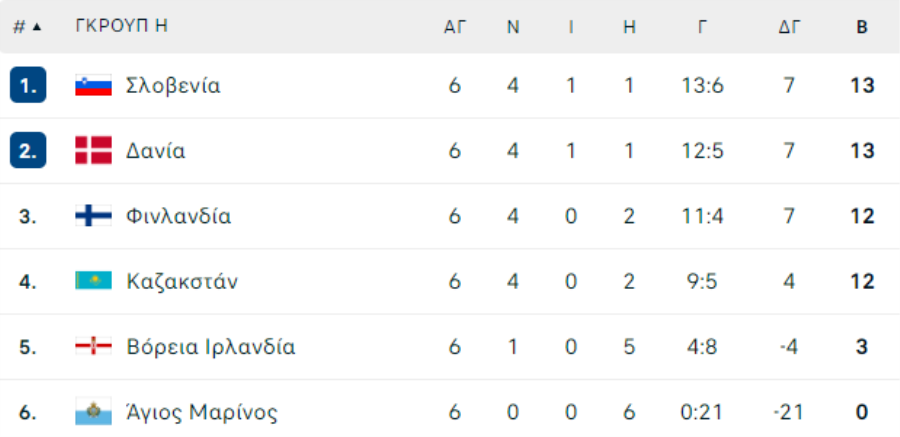The height and width of the screenshot is (437, 900).
Task: Click the ΓΚΡΟΥΠ Η header label
Action: click(x=121, y=26)
